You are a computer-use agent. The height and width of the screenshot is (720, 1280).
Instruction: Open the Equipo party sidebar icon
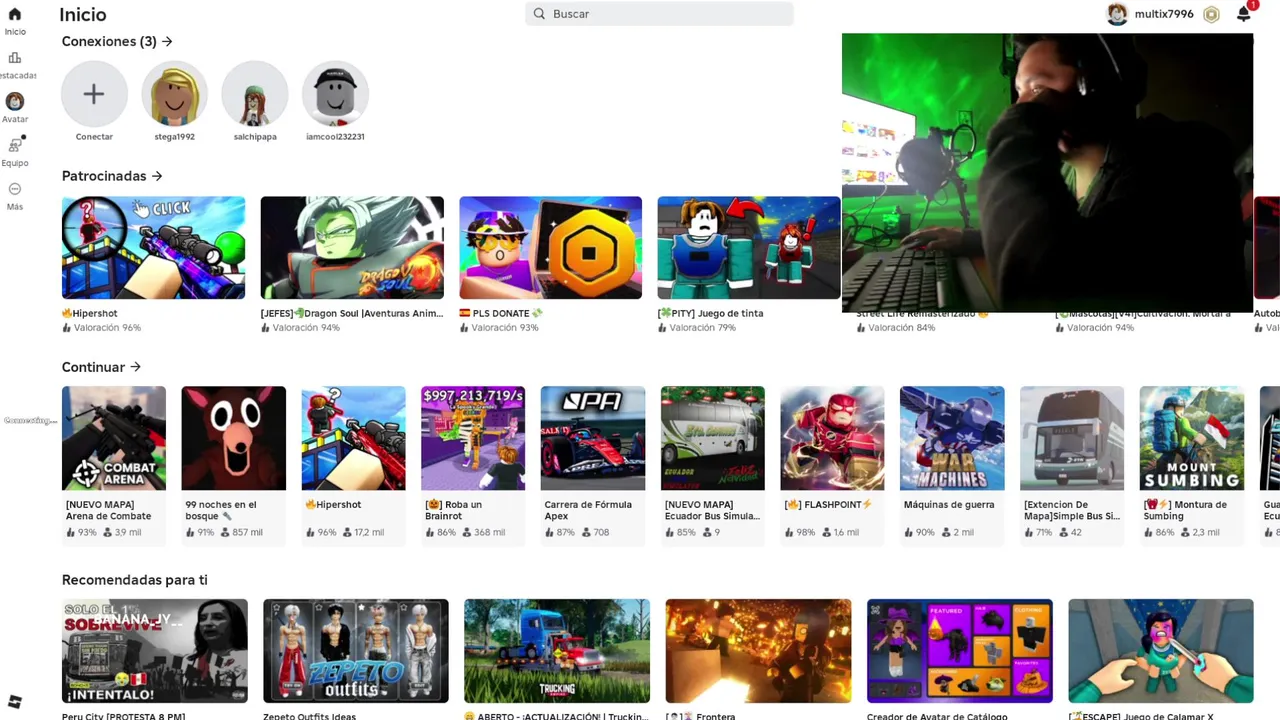(14, 145)
